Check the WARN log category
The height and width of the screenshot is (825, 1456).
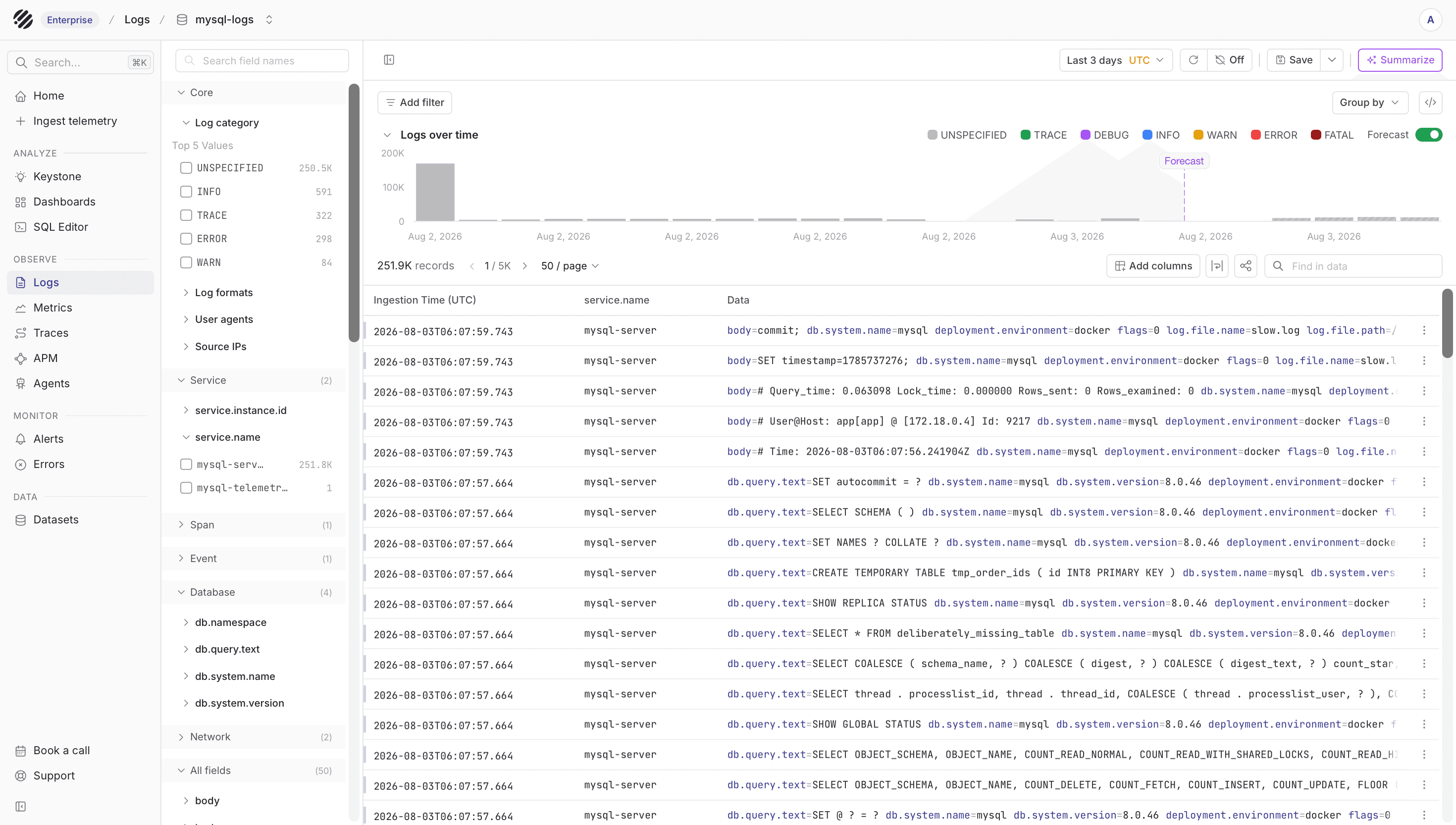tap(186, 262)
